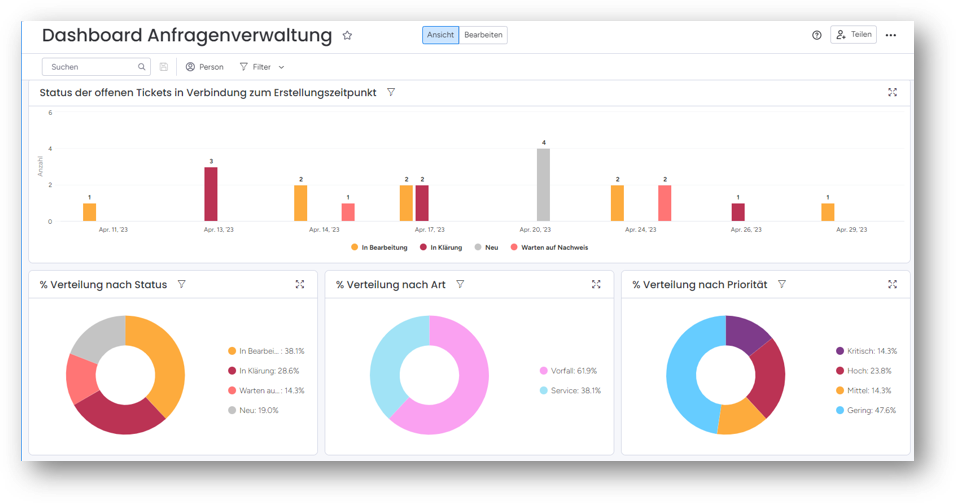Toggle Warten auf Nachweis series in legend

(549, 248)
